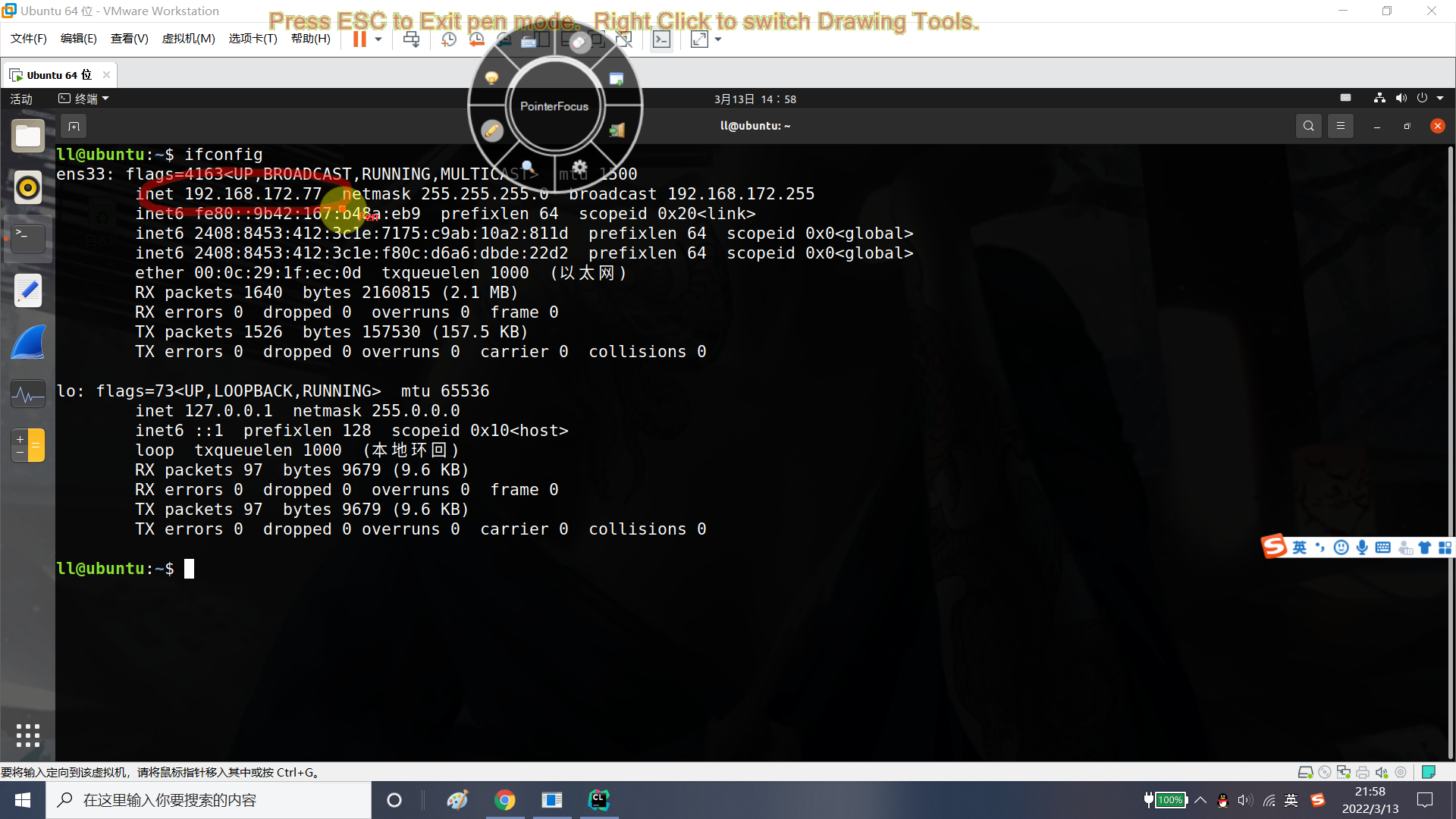Open the Sogou emoji panel
Image resolution: width=1456 pixels, height=819 pixels.
point(1340,548)
